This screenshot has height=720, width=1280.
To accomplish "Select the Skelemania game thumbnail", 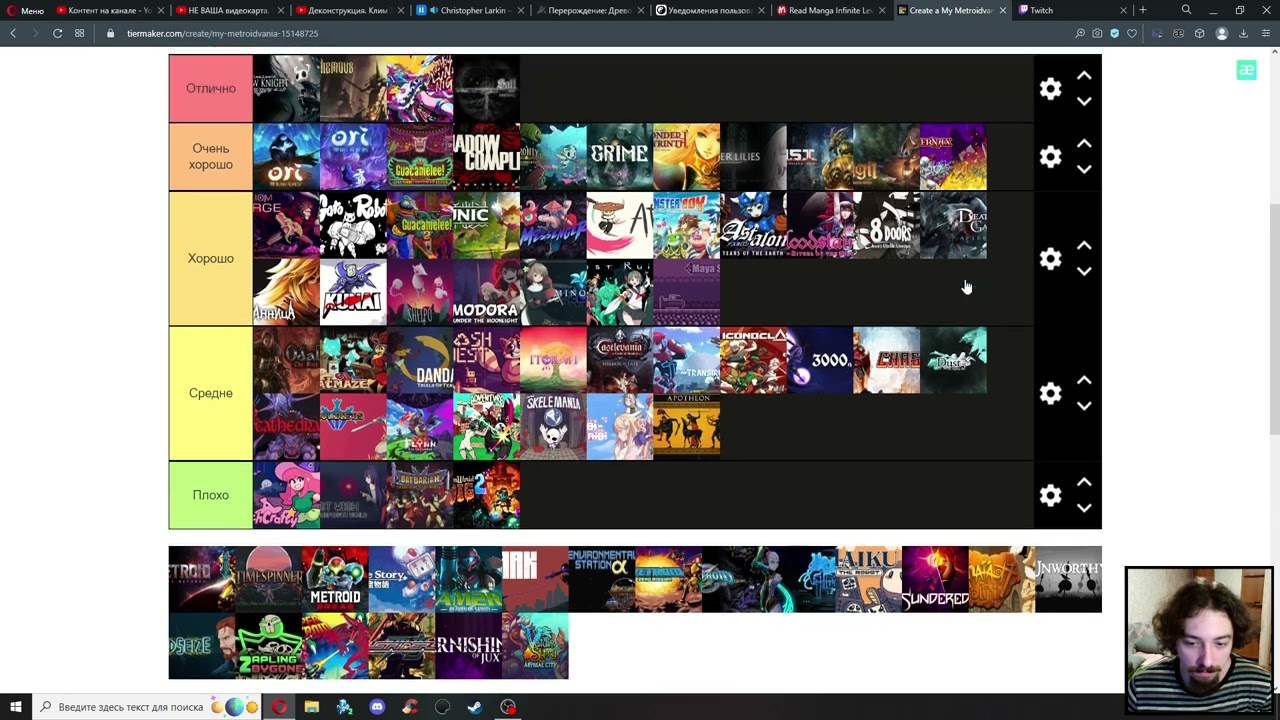I will pos(553,427).
